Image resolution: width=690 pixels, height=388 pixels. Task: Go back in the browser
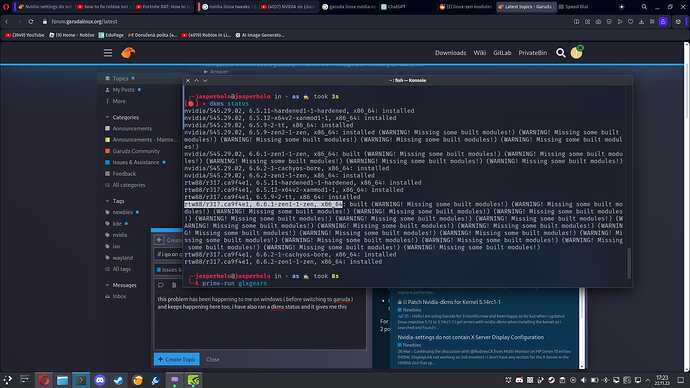pyautogui.click(x=7, y=22)
